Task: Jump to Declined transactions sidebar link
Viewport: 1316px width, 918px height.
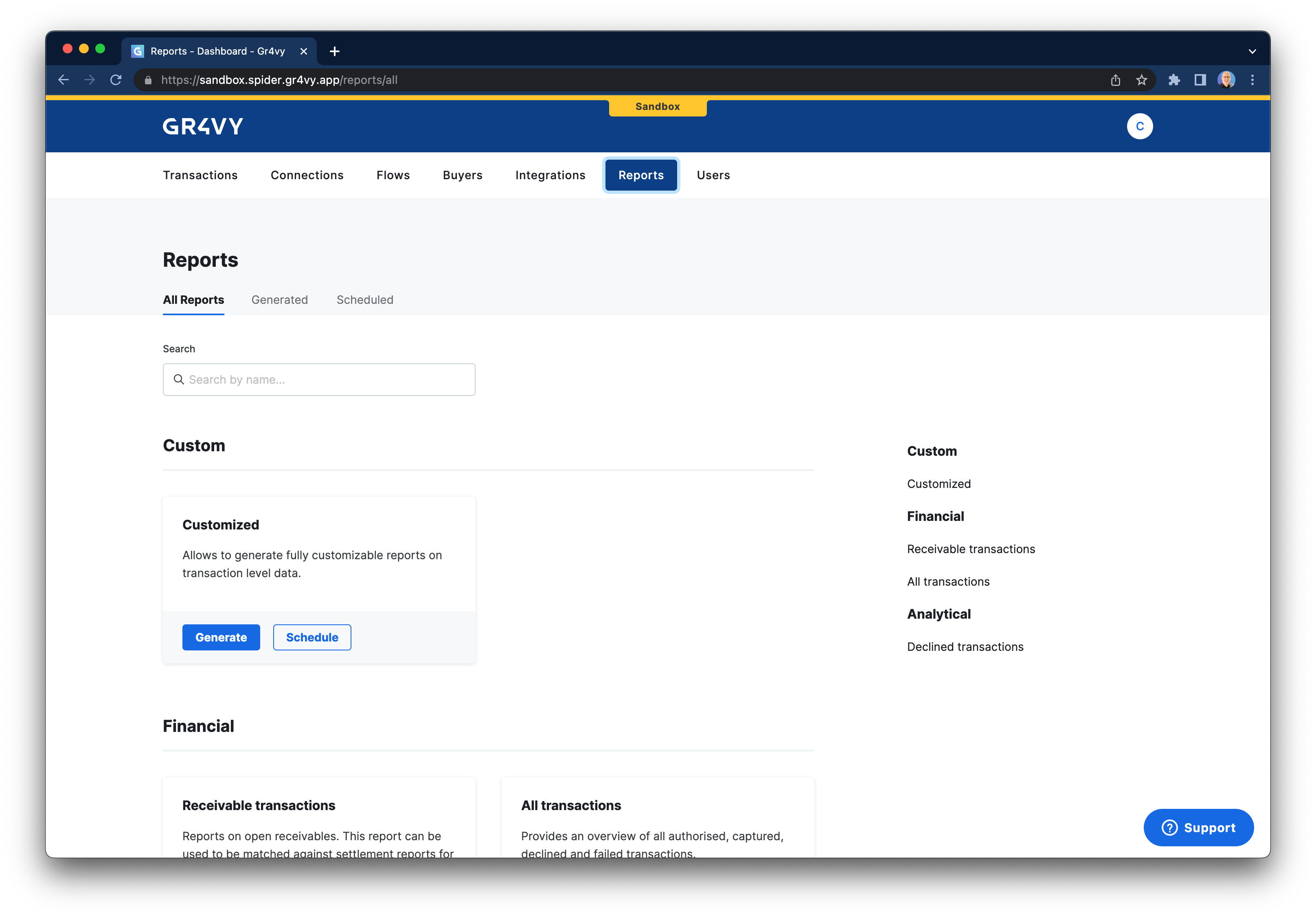Action: (x=965, y=647)
